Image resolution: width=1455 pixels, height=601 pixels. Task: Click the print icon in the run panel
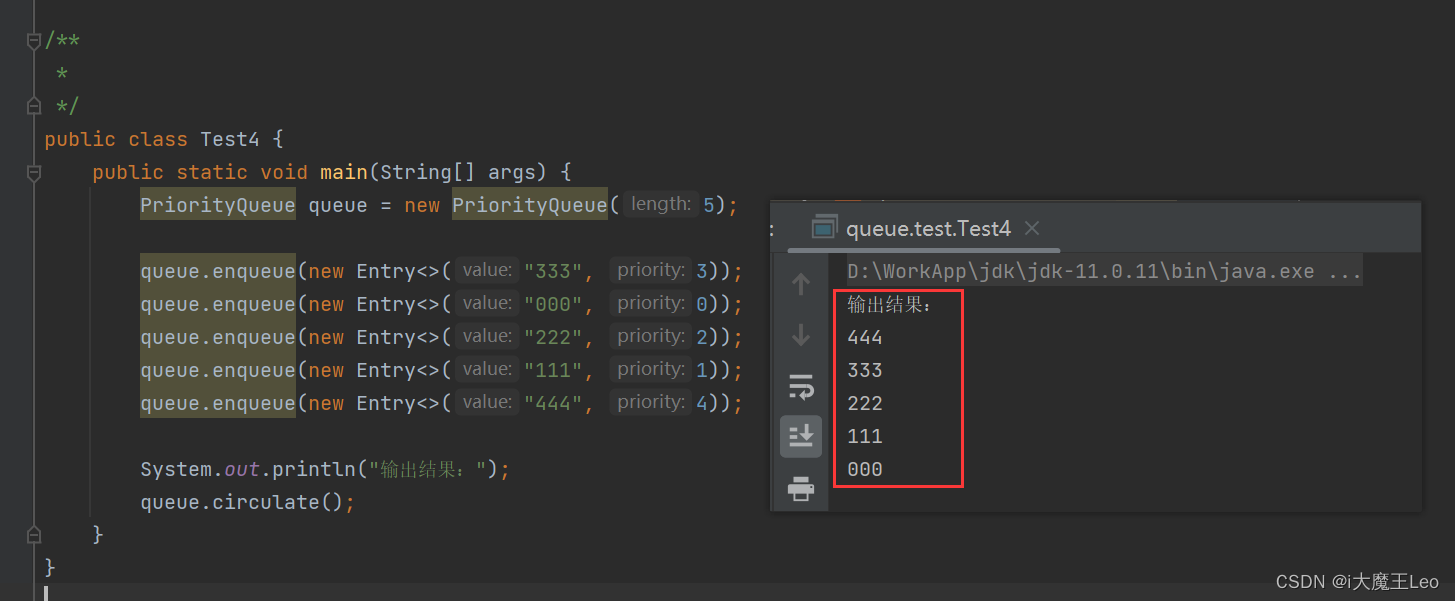(801, 488)
